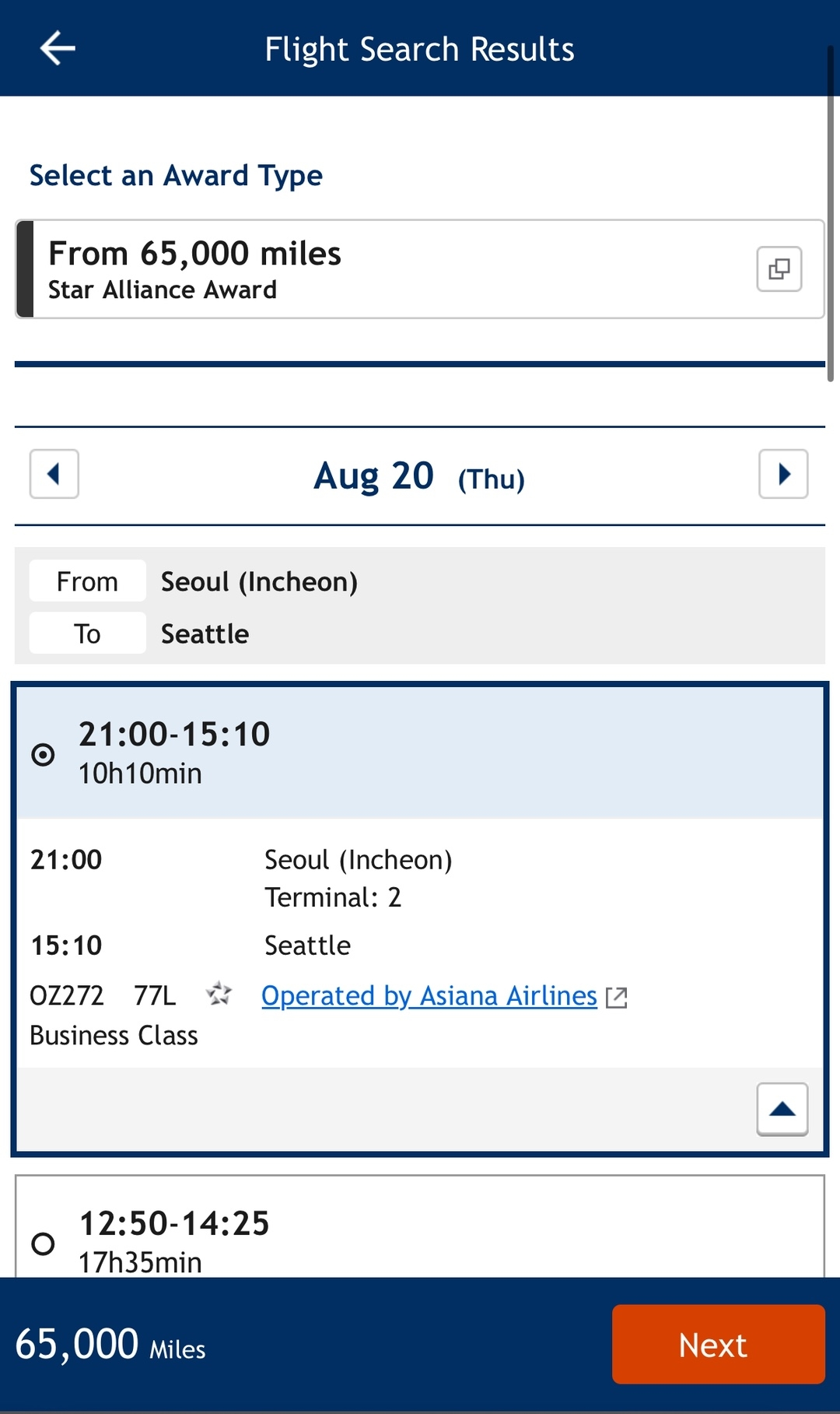Screen dimensions: 840x1414
Task: Go to previous day arrow
Action: pos(54,474)
